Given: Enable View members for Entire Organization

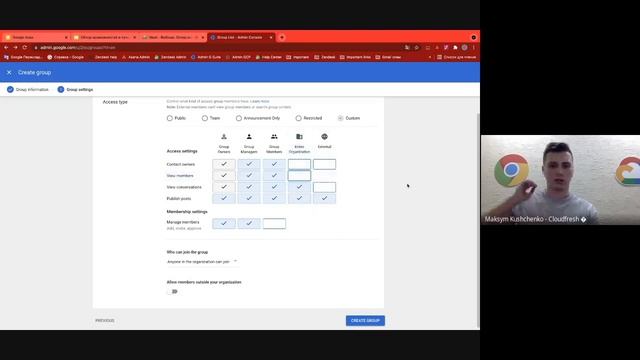Looking at the screenshot, I should tap(299, 176).
